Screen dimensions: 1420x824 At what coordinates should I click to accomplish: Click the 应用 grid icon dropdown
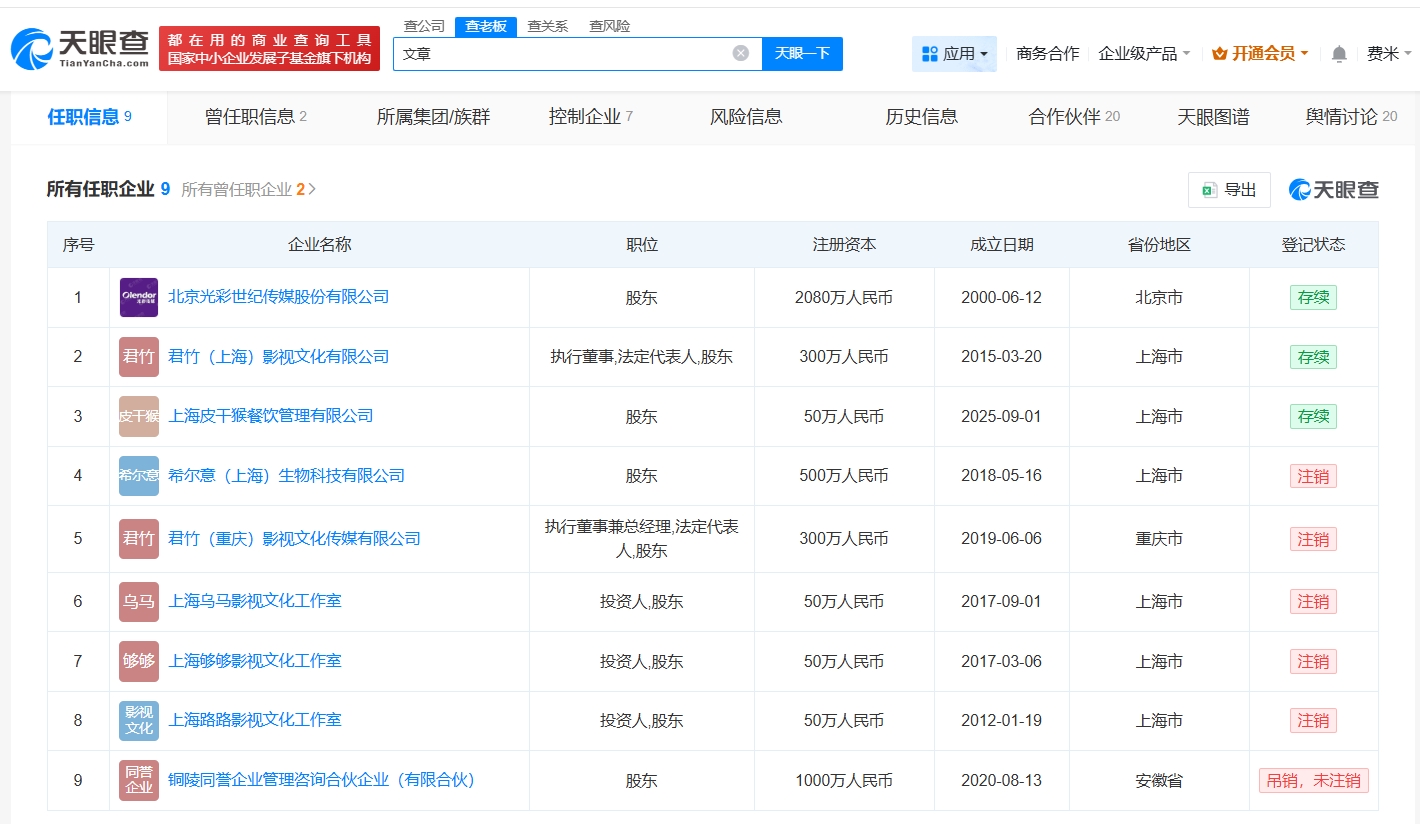pyautogui.click(x=954, y=54)
